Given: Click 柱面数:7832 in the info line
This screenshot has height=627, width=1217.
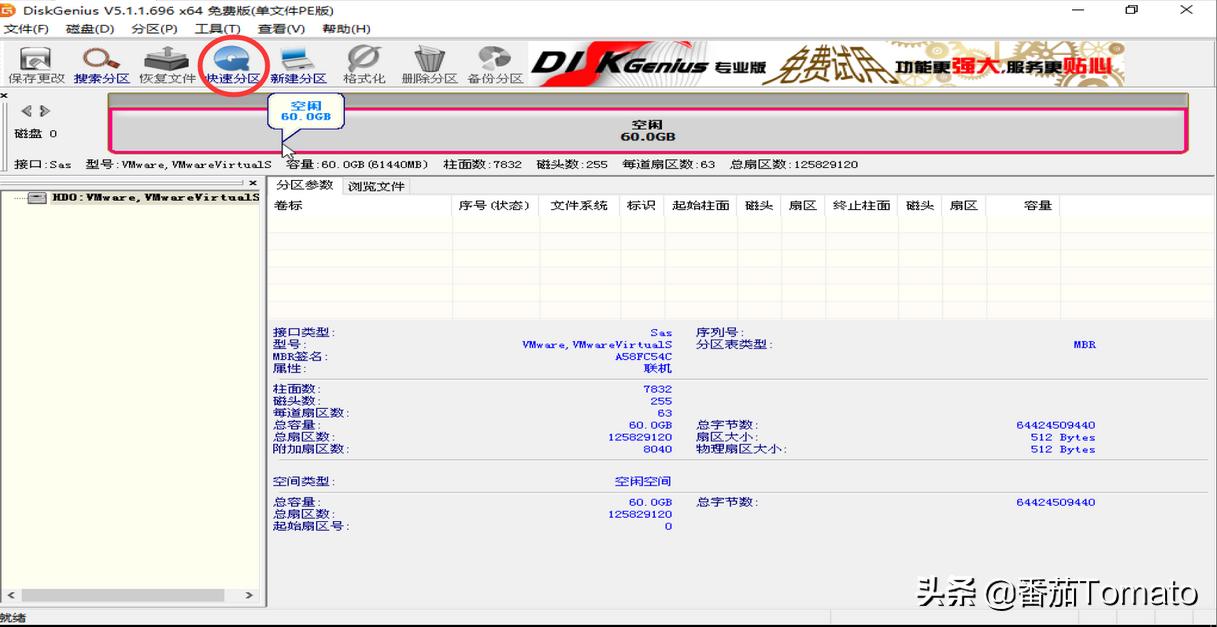Looking at the screenshot, I should click(x=483, y=164).
